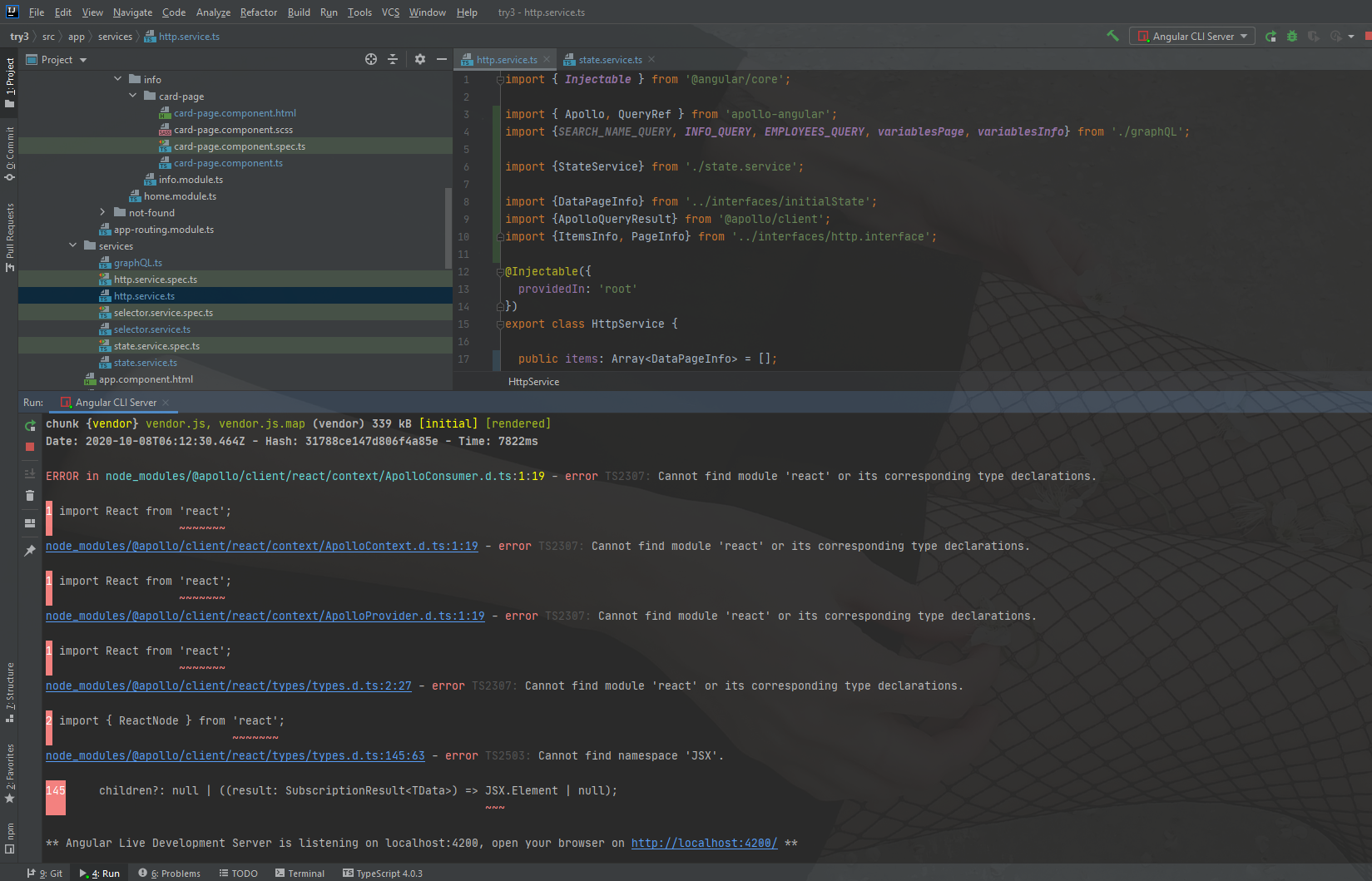Click the green Debug bug icon

1292,36
